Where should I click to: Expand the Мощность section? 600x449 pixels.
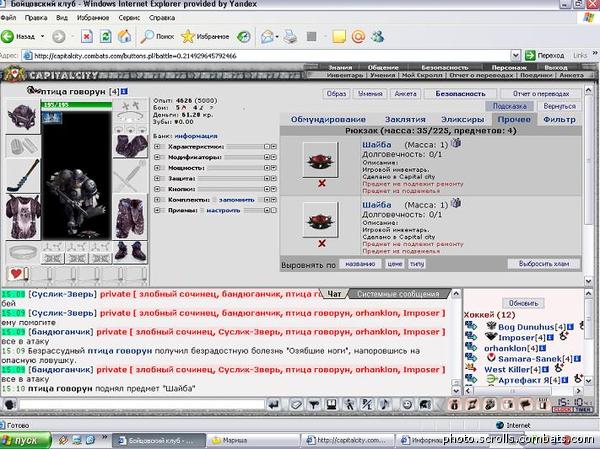pyautogui.click(x=157, y=168)
